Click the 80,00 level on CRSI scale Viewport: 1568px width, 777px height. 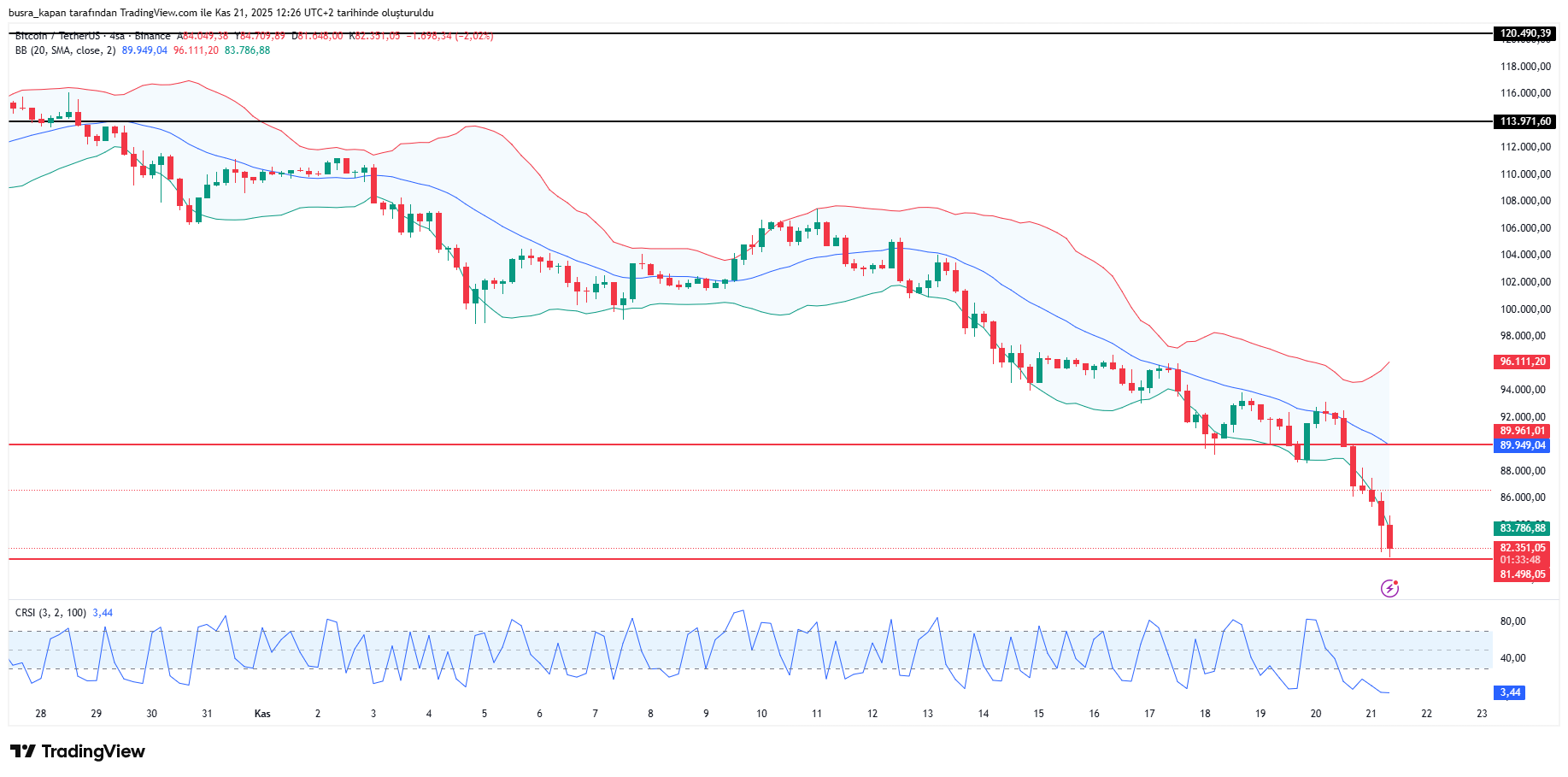1512,621
